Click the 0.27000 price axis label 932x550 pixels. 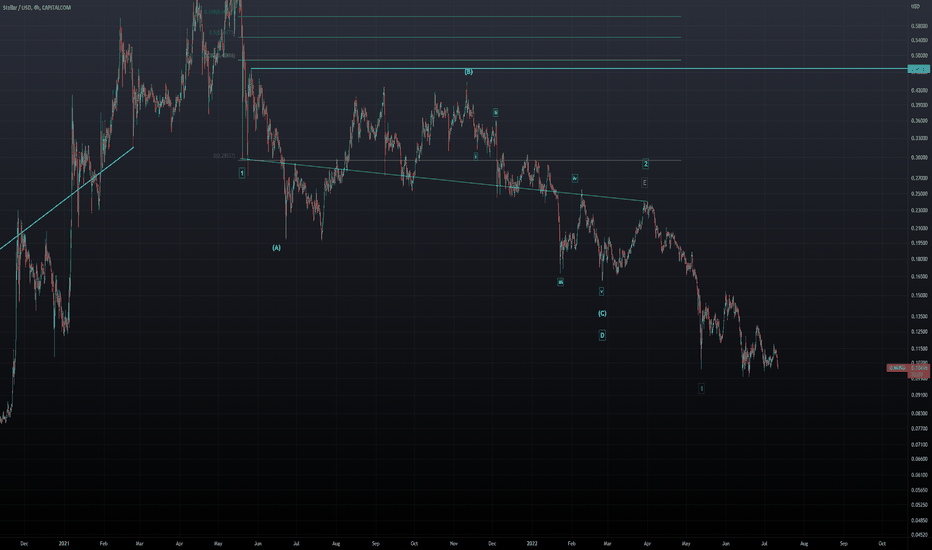[920, 178]
